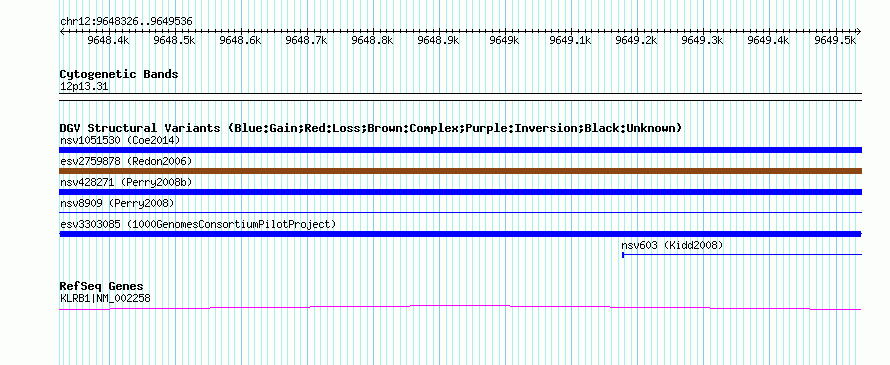This screenshot has width=890, height=365.
Task: Select the esv3303085 label text
Action: (198, 224)
